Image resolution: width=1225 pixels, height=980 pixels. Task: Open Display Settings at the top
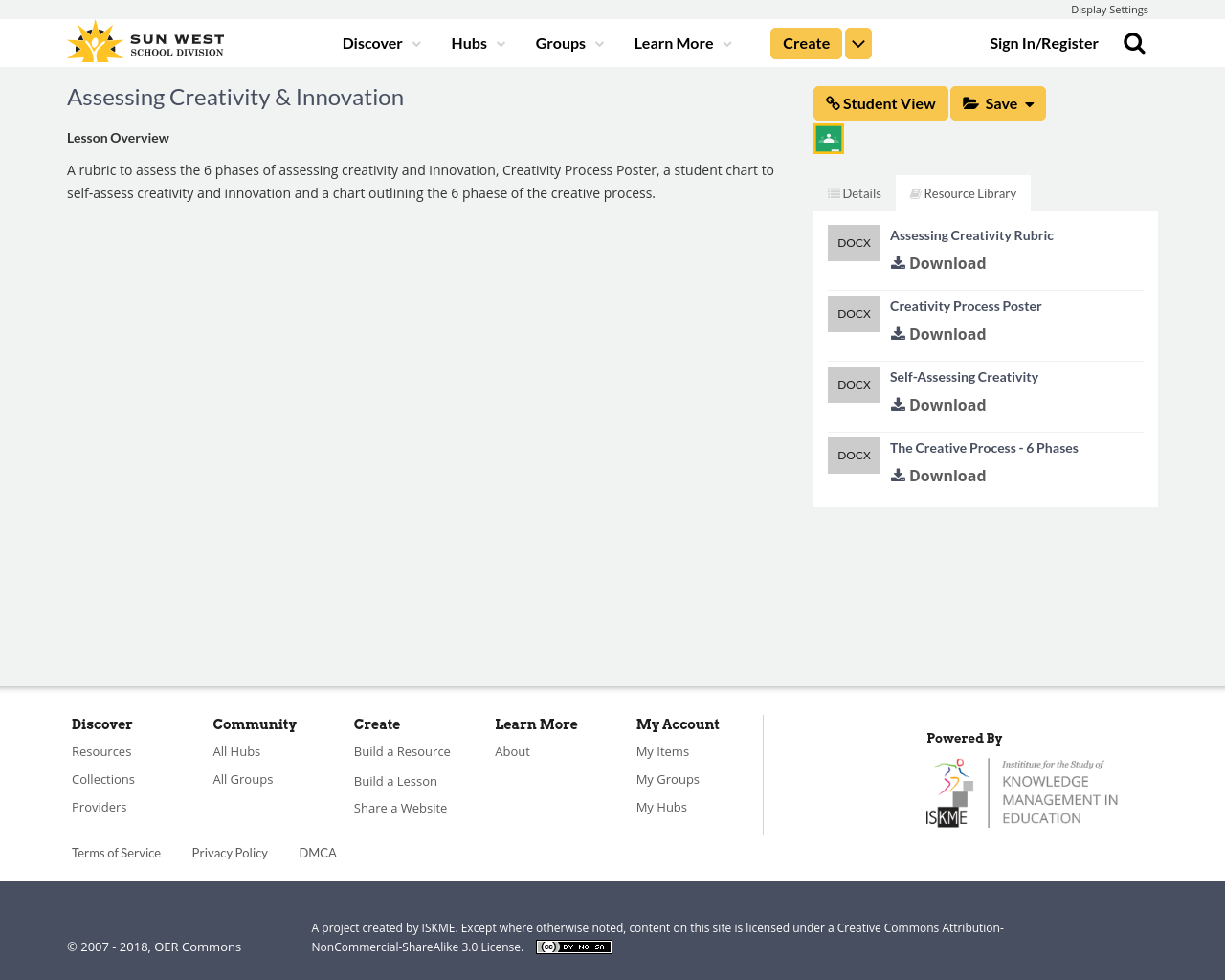click(1109, 10)
